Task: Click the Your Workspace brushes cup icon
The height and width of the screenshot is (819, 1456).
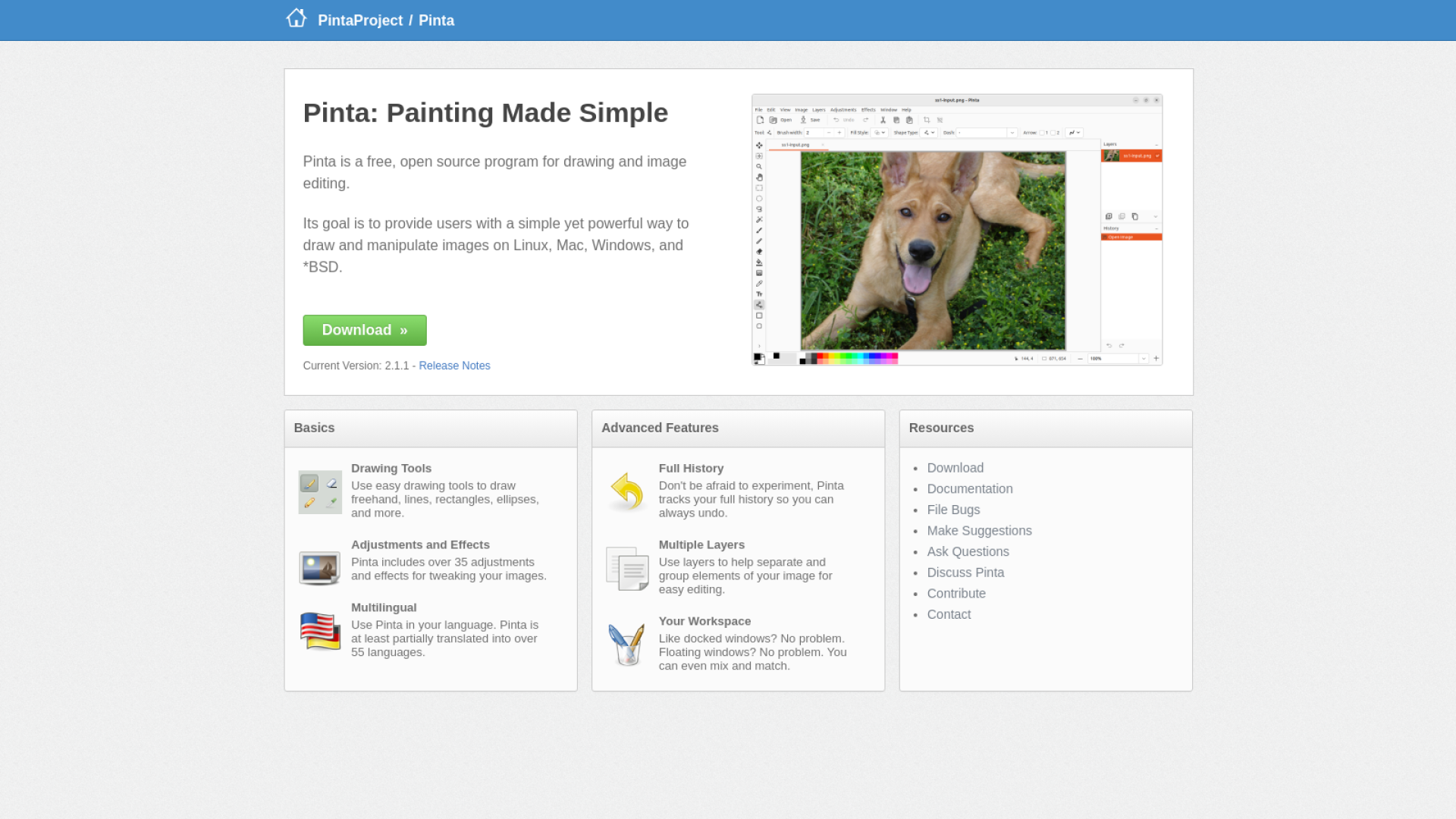Action: point(627,645)
